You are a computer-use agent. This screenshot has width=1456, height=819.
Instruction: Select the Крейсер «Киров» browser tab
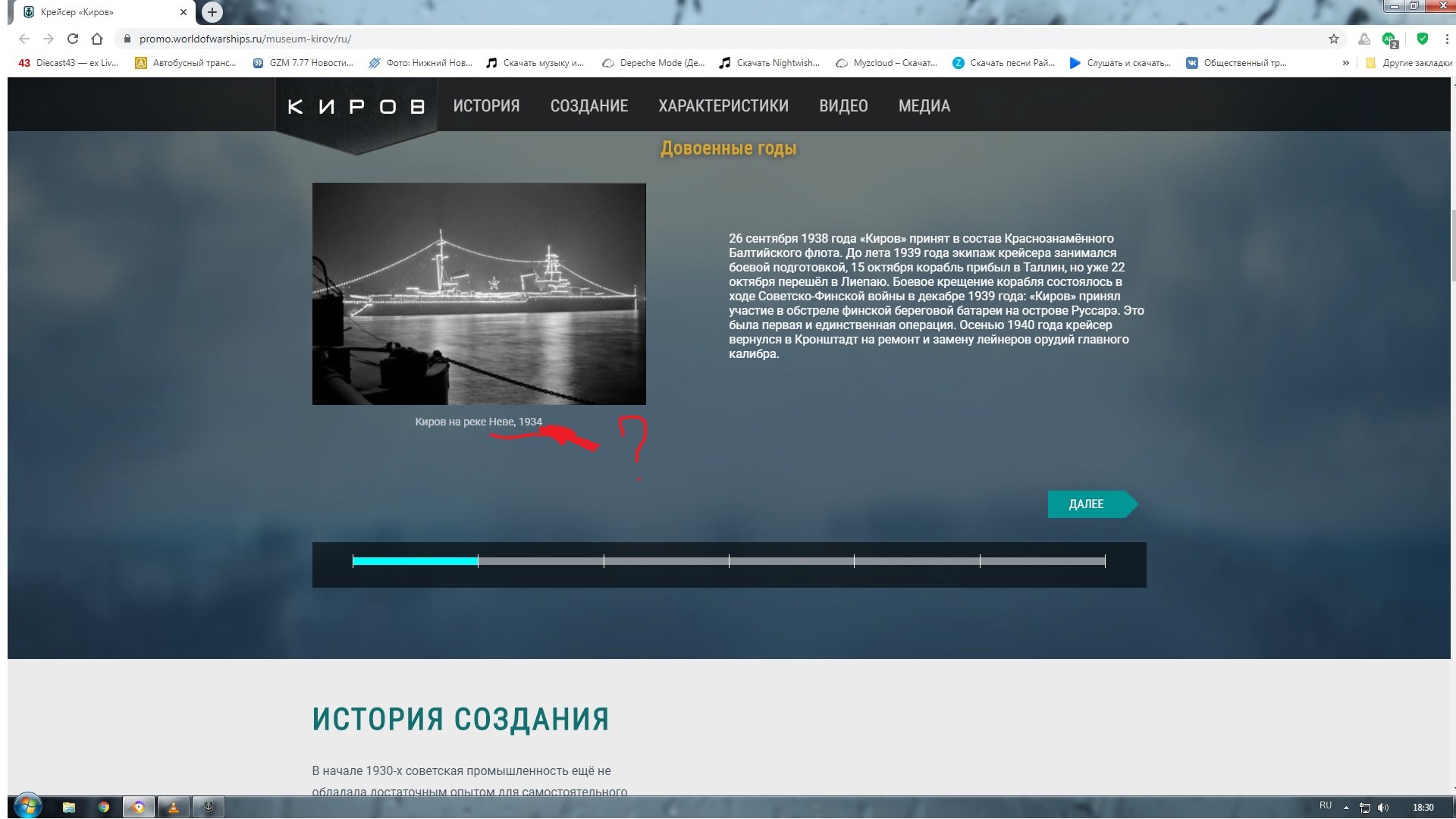[x=105, y=12]
